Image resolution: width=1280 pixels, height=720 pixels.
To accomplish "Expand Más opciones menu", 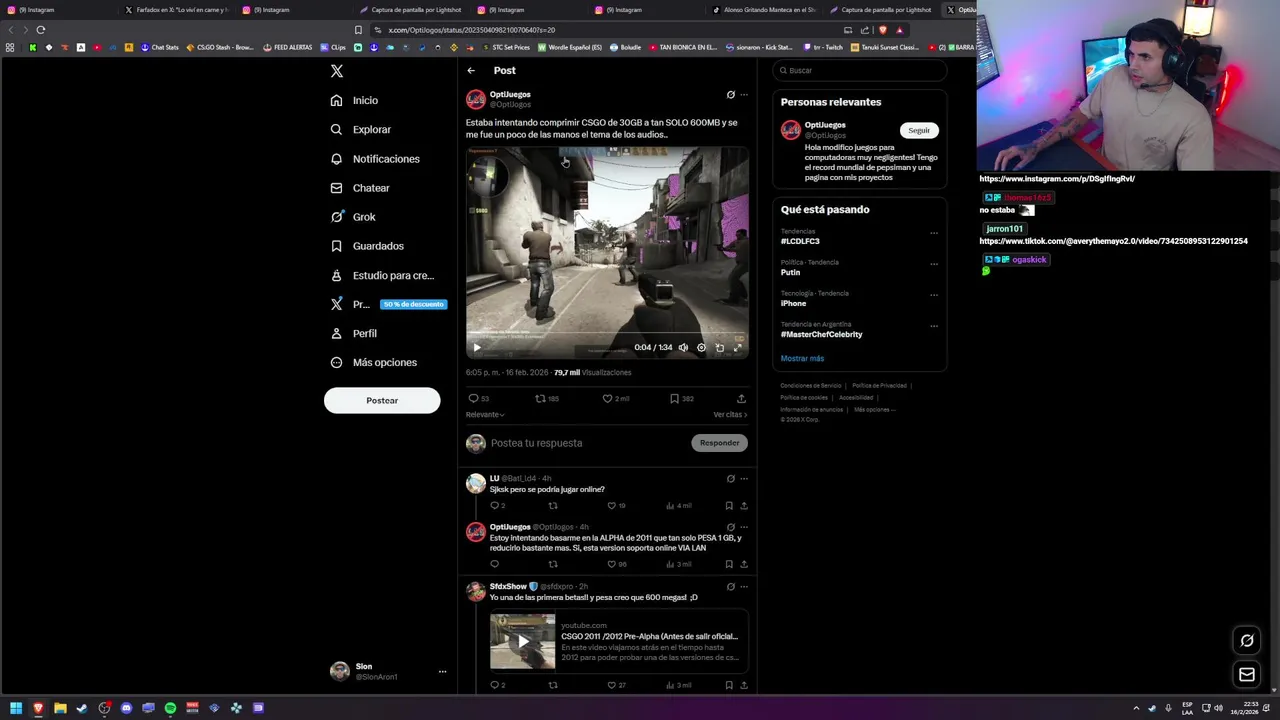I will (374, 362).
